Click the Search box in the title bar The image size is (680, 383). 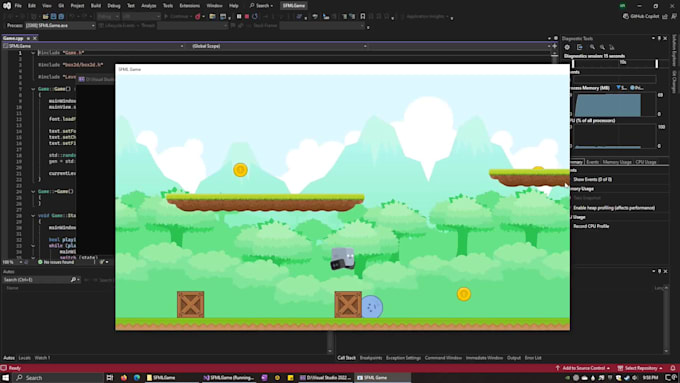point(261,6)
